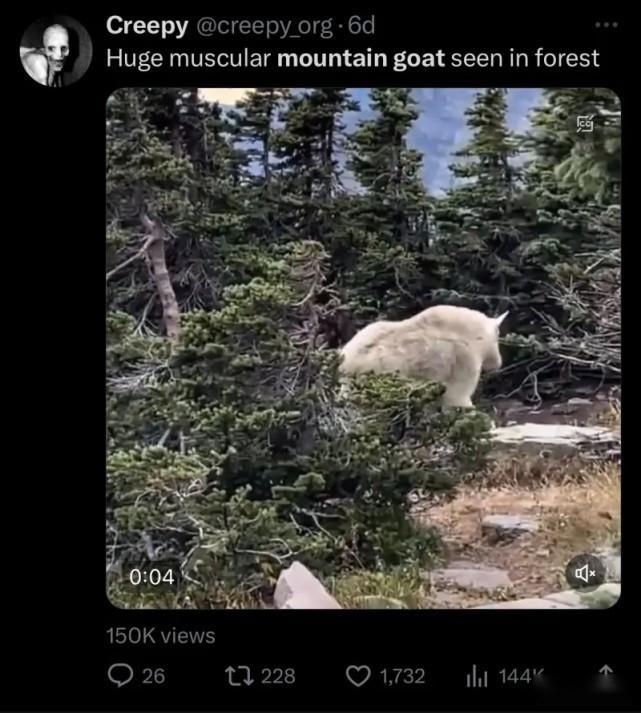Screen dimensions: 641x713
Task: Click the 0:04 video duration badge
Action: [x=151, y=577]
